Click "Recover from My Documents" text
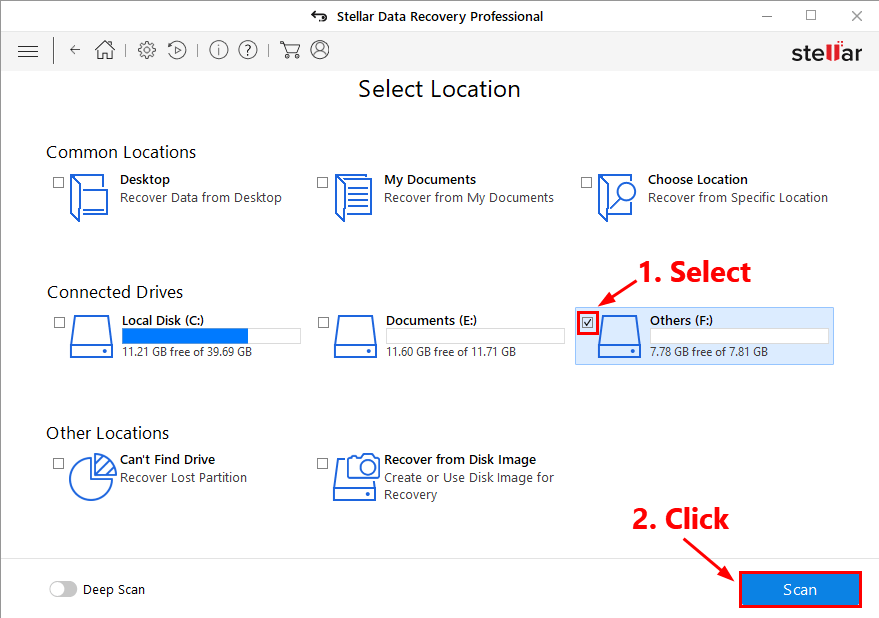The width and height of the screenshot is (879, 618). (469, 197)
